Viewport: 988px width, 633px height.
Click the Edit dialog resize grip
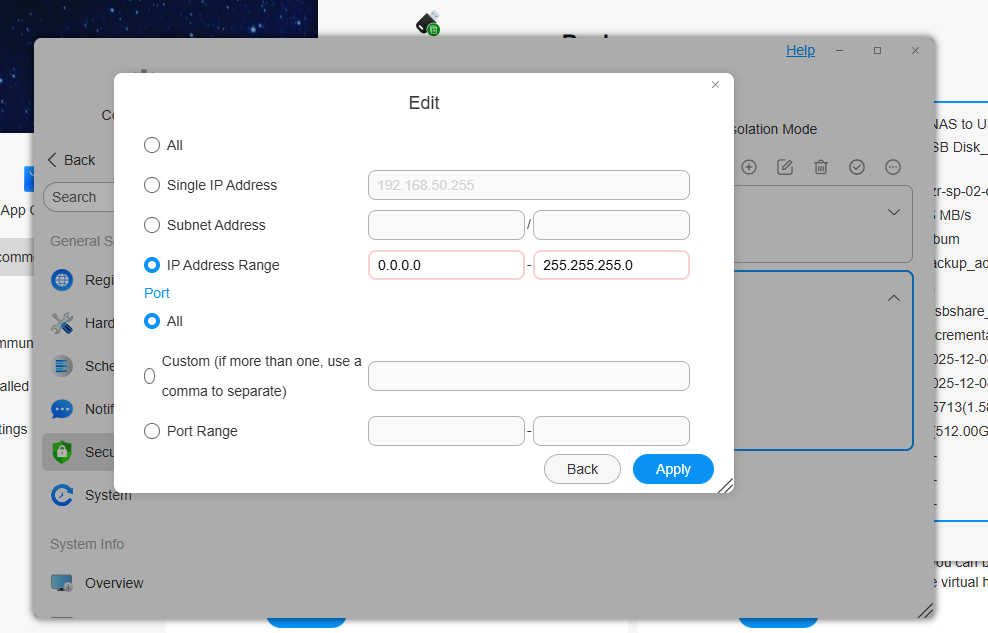point(725,485)
